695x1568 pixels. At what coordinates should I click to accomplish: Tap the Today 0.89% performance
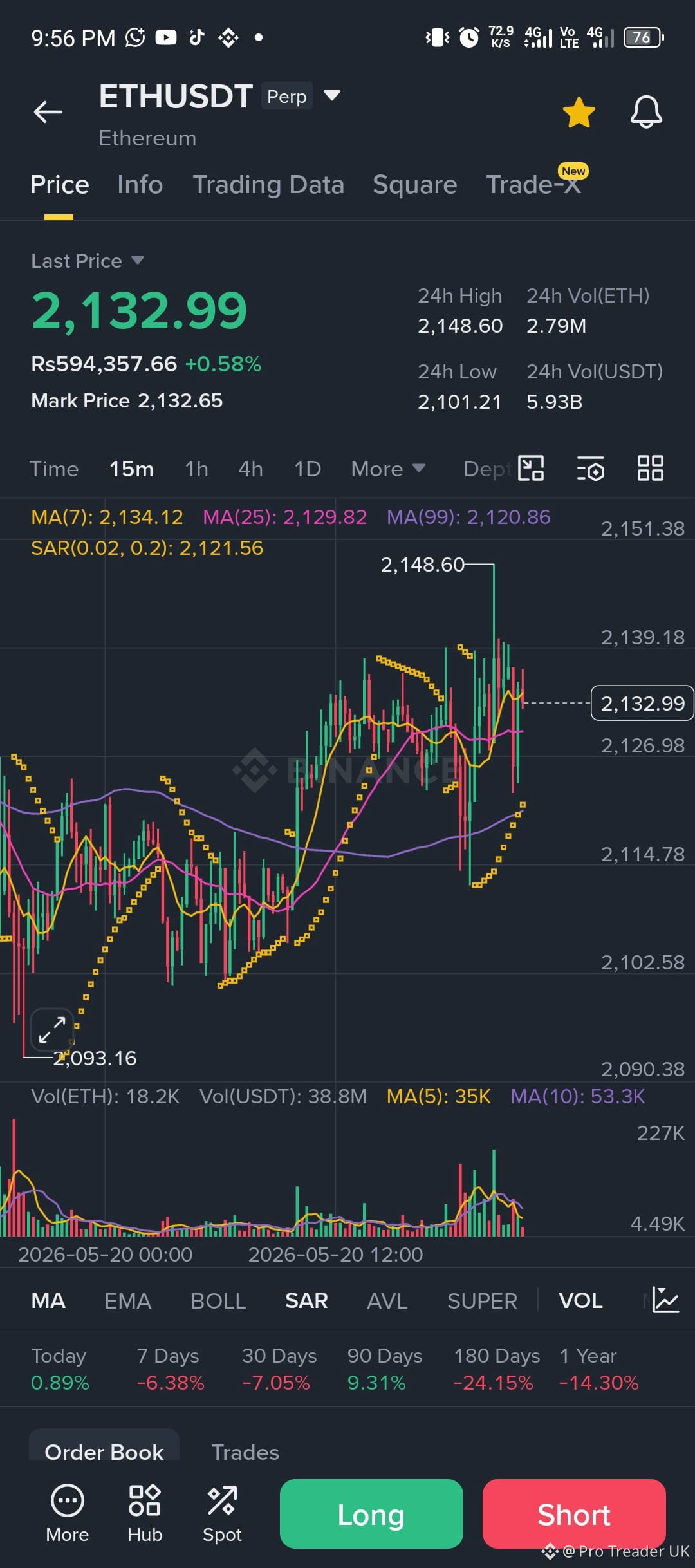[x=60, y=1369]
